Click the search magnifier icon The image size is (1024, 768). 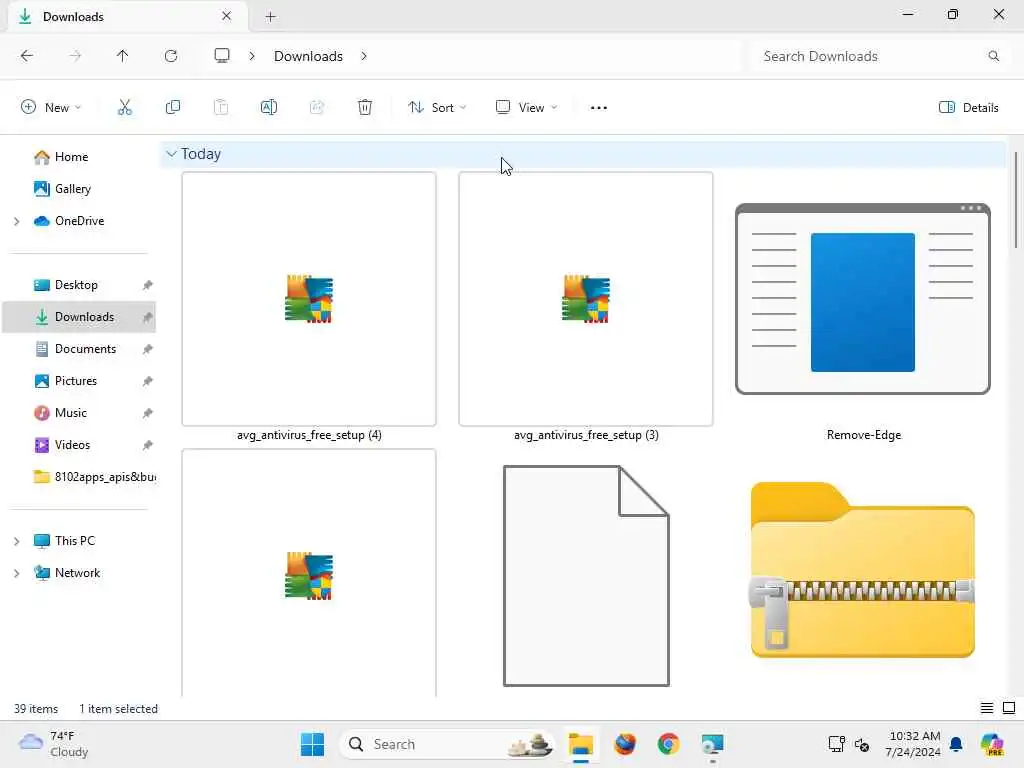click(993, 56)
